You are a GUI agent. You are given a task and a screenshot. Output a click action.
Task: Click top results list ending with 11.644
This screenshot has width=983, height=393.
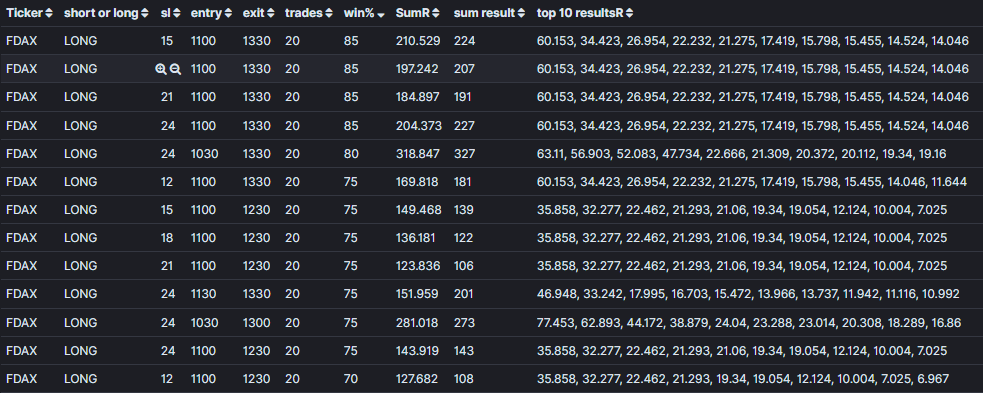753,182
